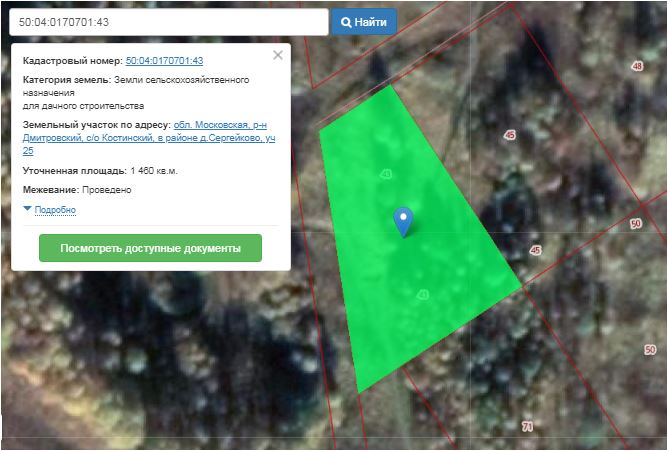Click label 50 nearest the 71 label

pos(650,349)
